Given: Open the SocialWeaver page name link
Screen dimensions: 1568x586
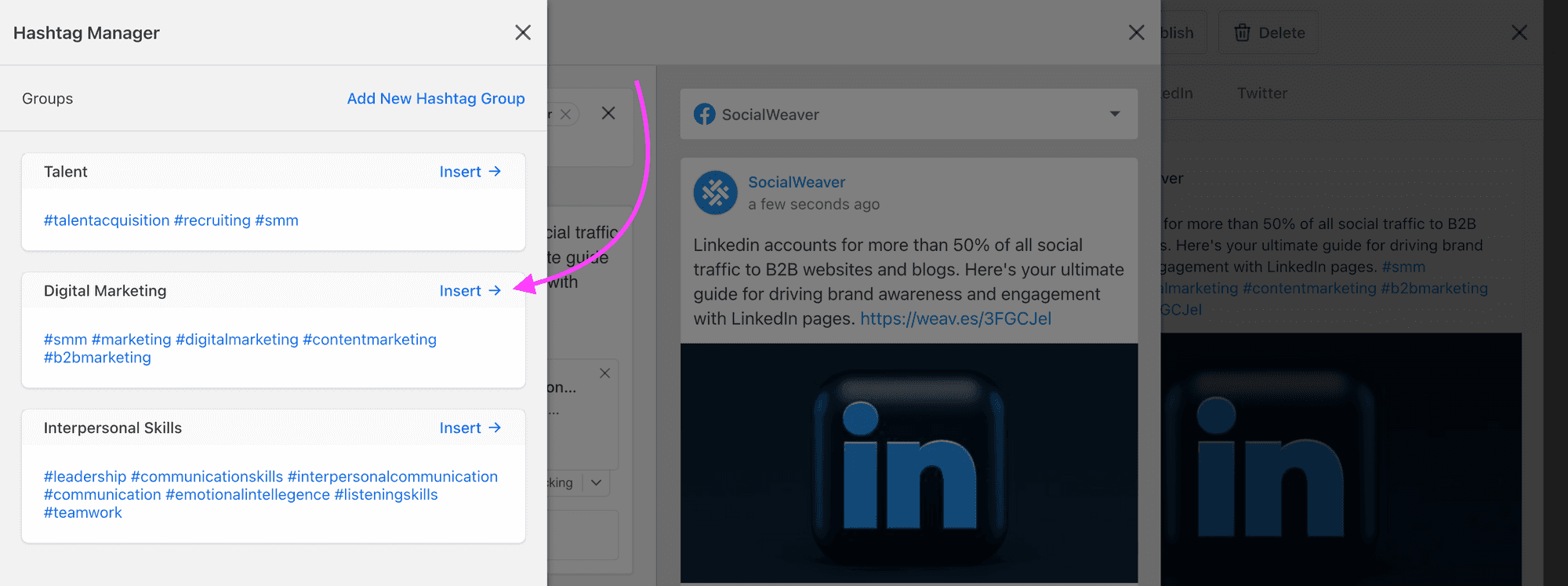Looking at the screenshot, I should point(797,182).
